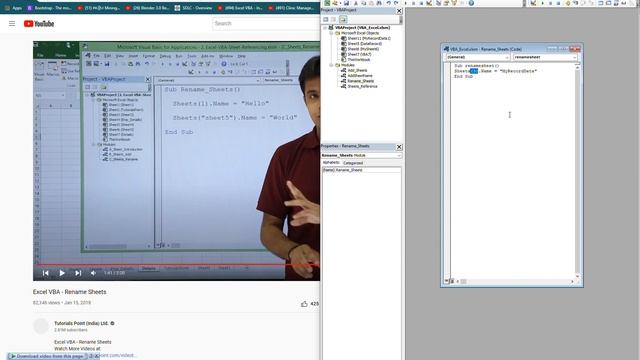
Task: Toggle Design Mode in the first toolbar
Action: 429,3
